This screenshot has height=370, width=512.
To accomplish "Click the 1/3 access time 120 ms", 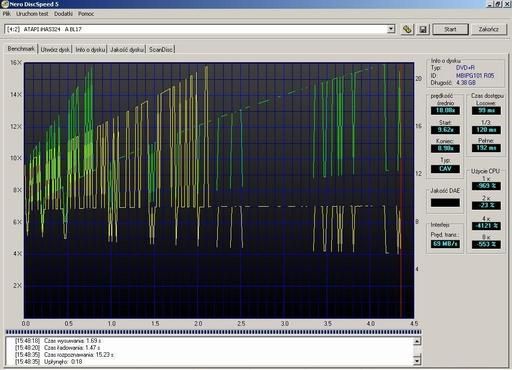I will [x=486, y=130].
